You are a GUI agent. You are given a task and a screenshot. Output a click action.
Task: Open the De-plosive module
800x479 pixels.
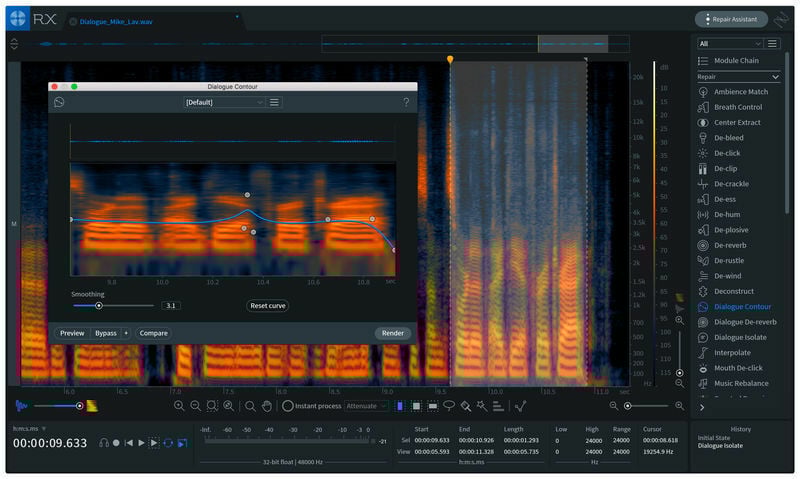pyautogui.click(x=723, y=230)
